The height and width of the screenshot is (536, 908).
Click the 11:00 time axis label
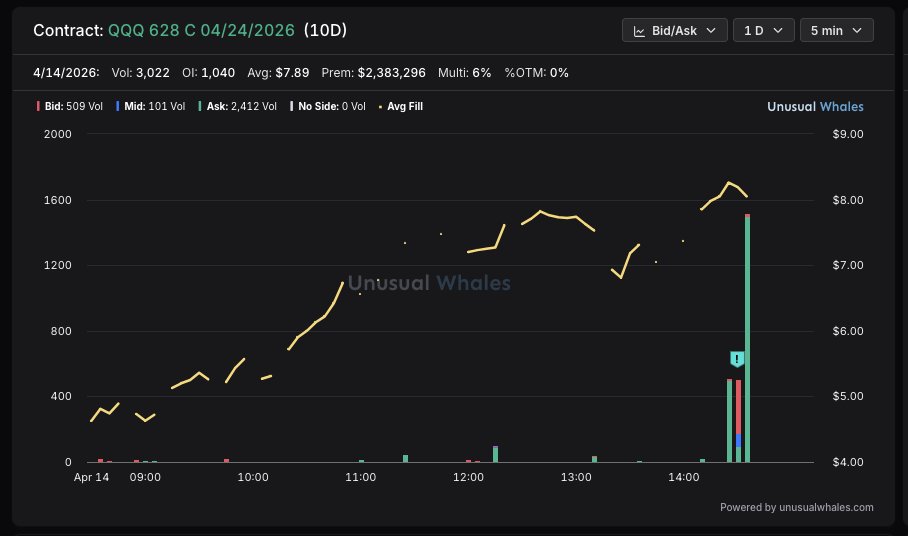(x=360, y=478)
